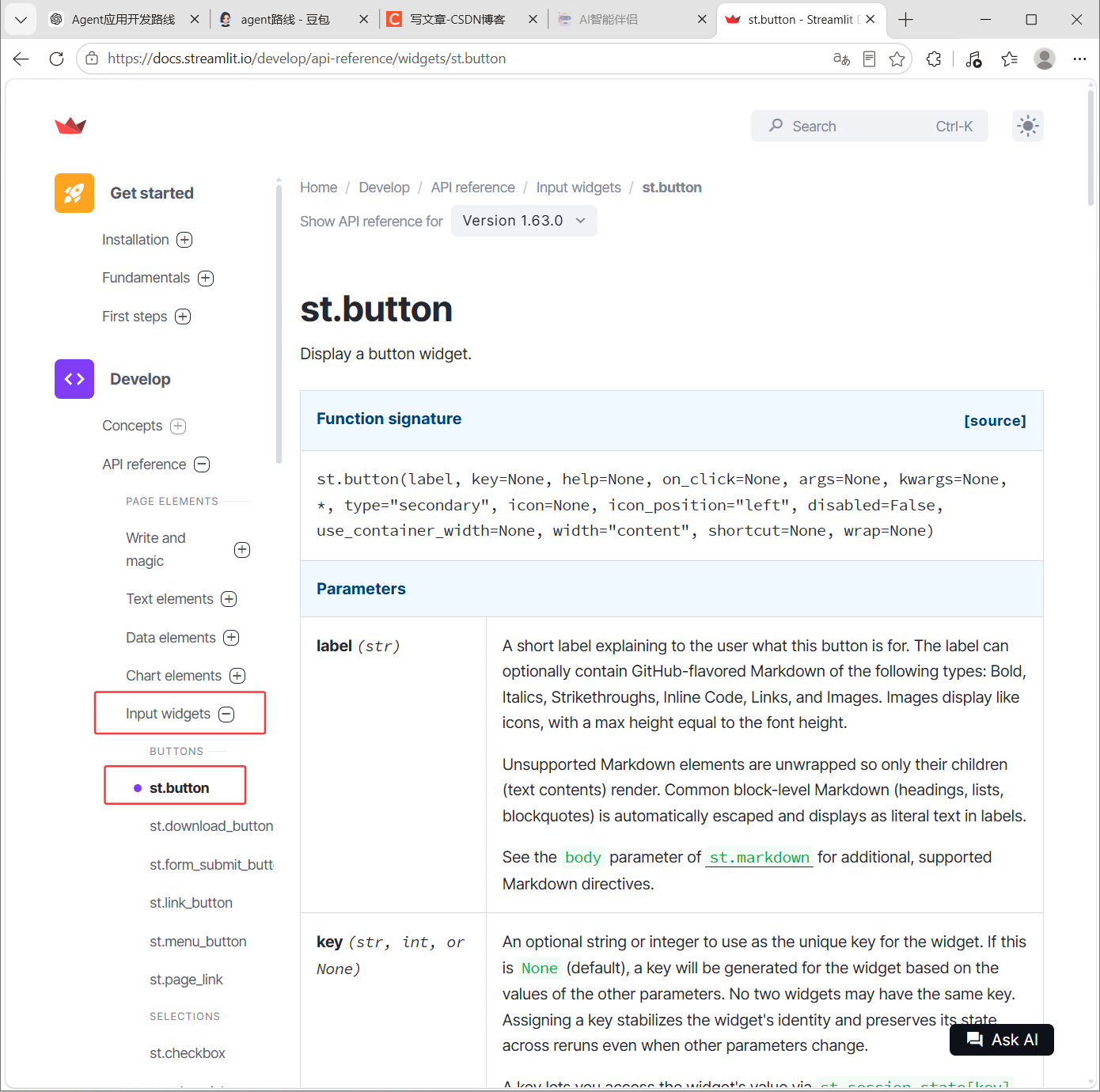Expand the Concepts section

(178, 426)
